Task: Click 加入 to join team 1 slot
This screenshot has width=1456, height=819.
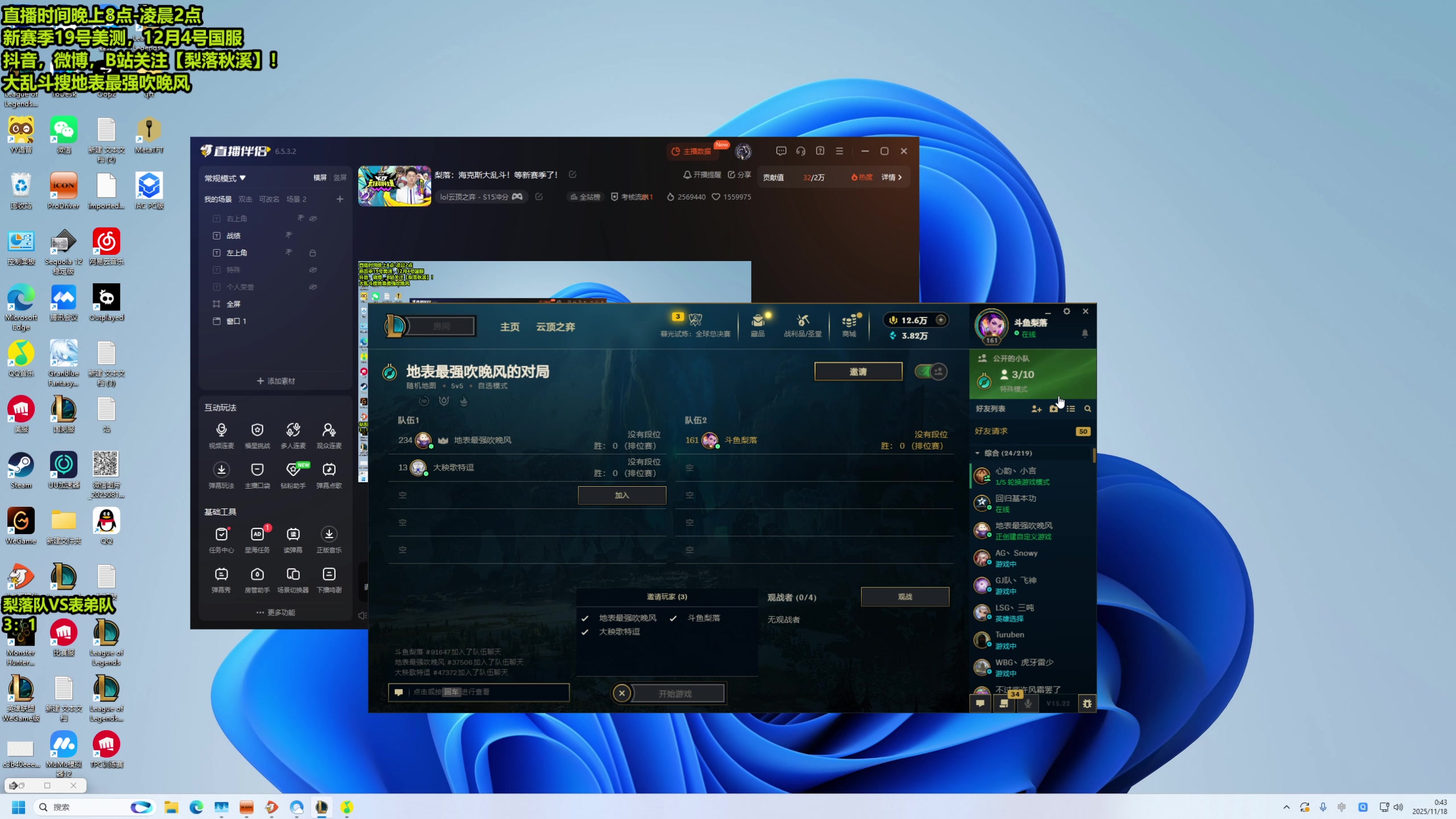Action: (x=622, y=495)
